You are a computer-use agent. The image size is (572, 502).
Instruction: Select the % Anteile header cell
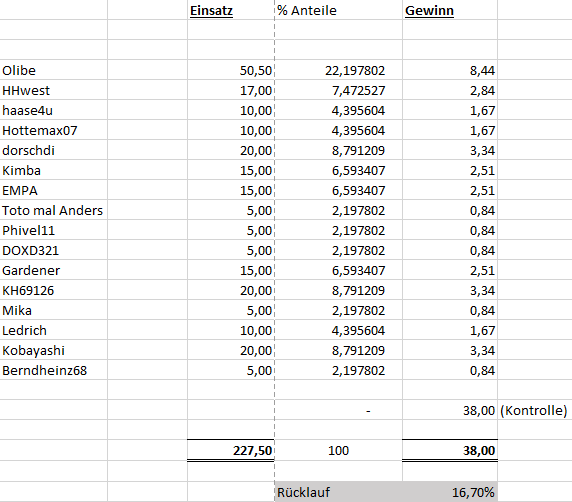click(339, 10)
